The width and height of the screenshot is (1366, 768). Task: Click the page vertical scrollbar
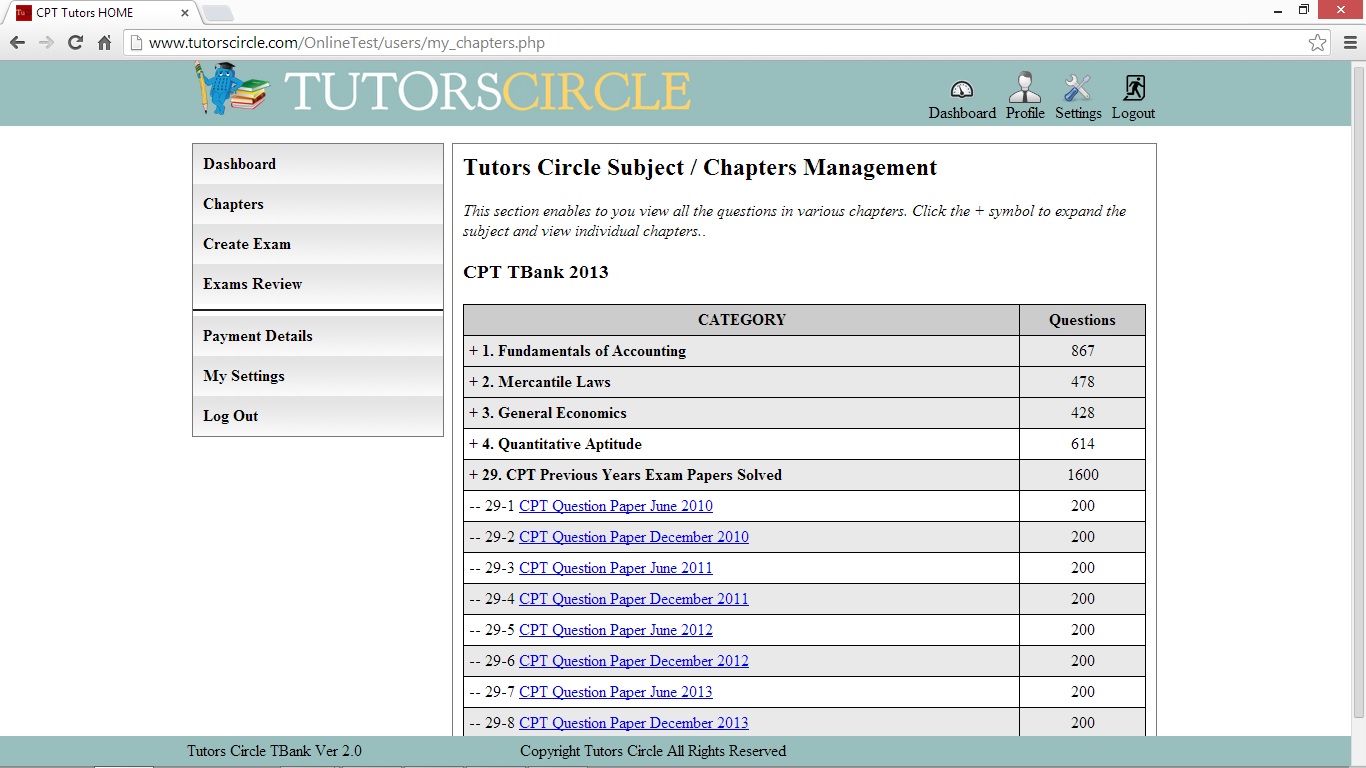1358,392
